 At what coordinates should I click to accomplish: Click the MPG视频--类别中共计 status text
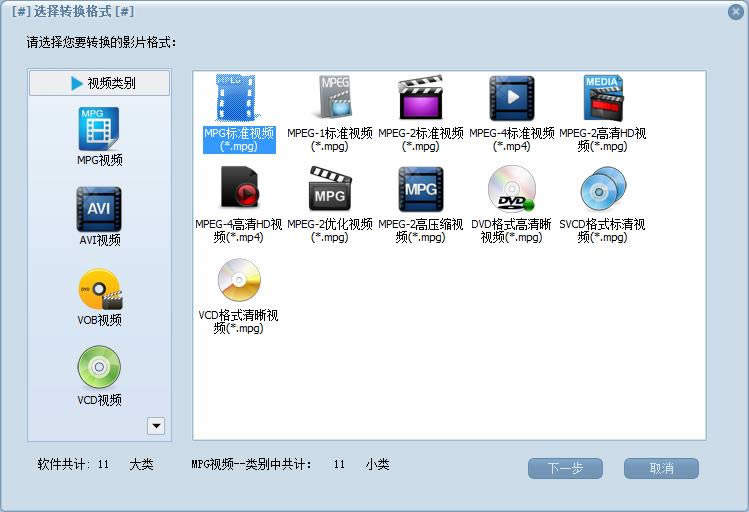251,464
